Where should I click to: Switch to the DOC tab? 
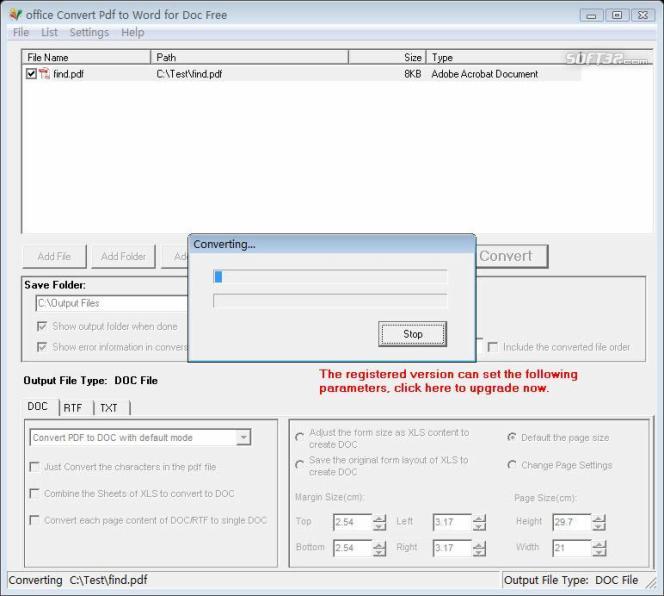point(38,407)
